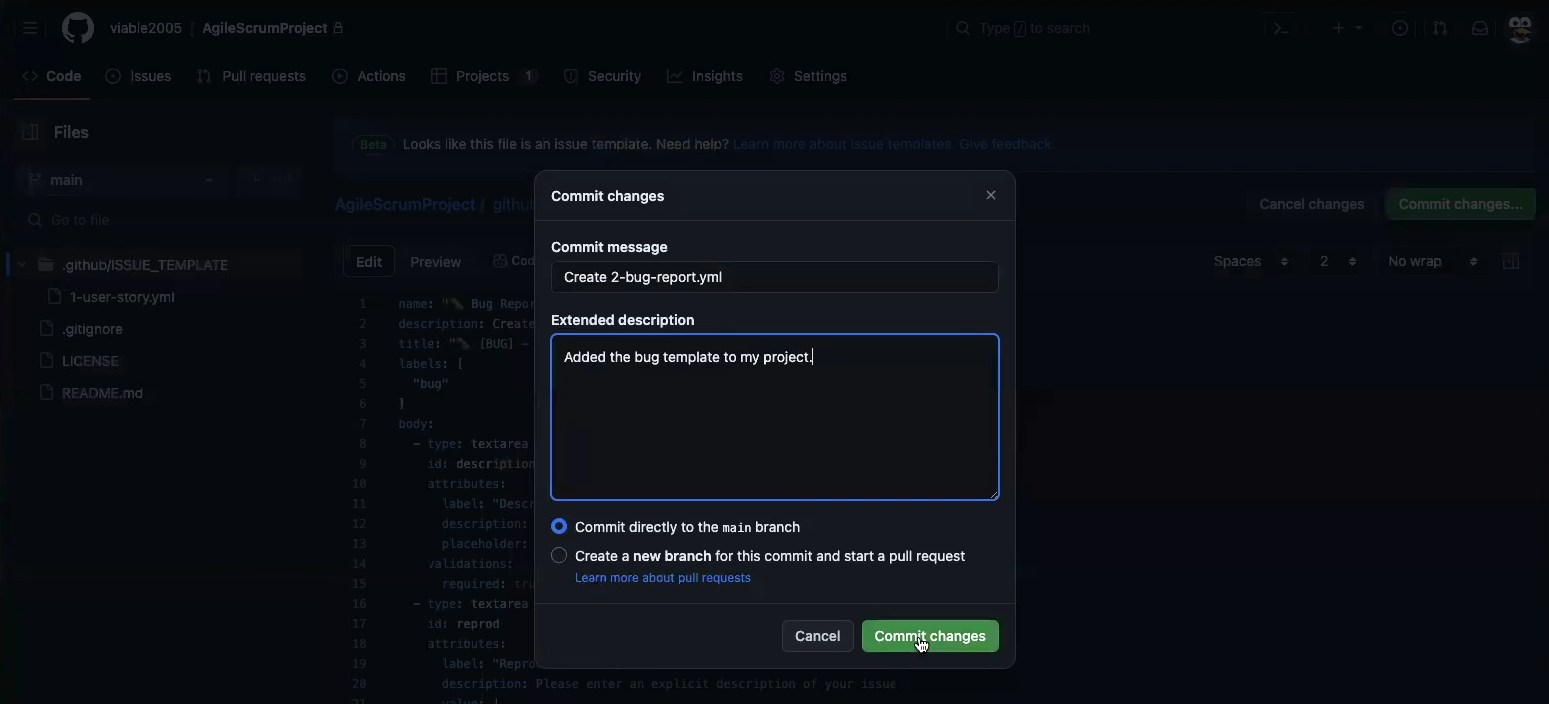Click the pull requests icon in the header

point(1440,28)
